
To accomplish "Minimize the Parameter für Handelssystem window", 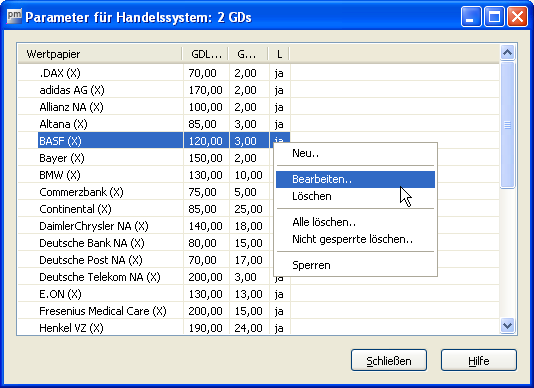I will (x=471, y=16).
